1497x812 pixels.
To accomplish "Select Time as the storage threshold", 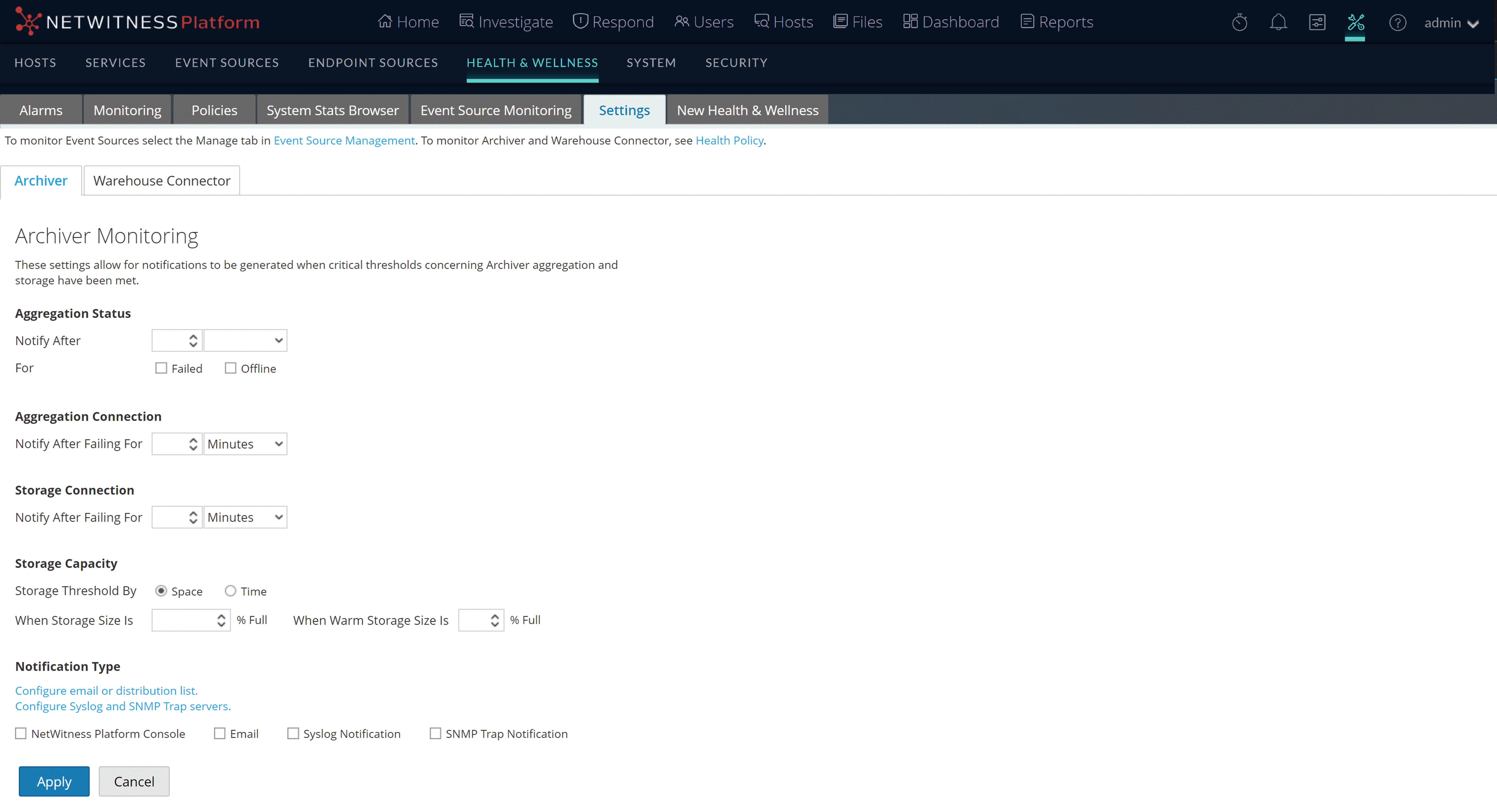I will [230, 591].
